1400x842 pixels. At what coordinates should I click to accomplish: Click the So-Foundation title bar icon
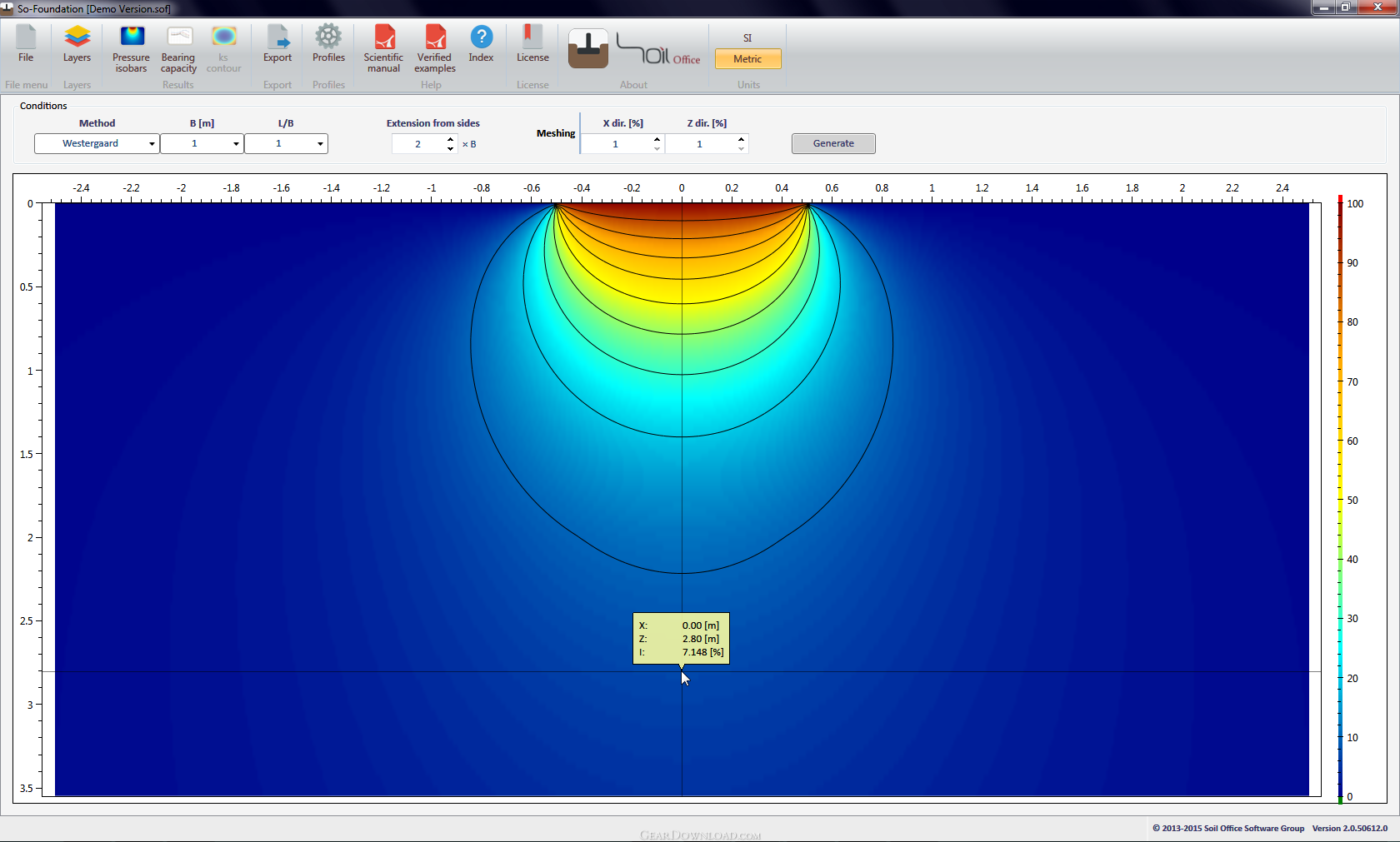(x=7, y=7)
